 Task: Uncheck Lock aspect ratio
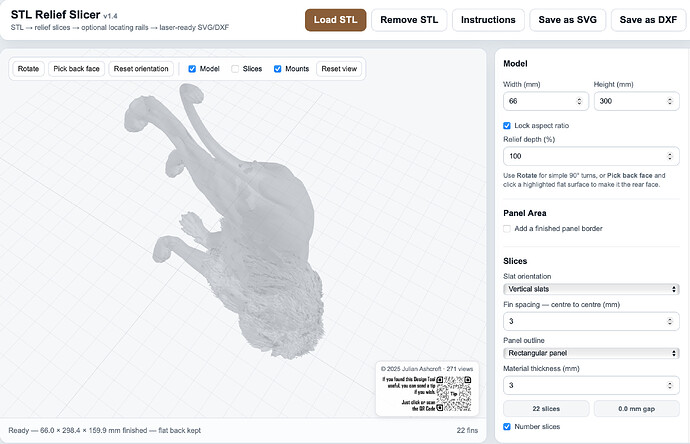point(507,125)
